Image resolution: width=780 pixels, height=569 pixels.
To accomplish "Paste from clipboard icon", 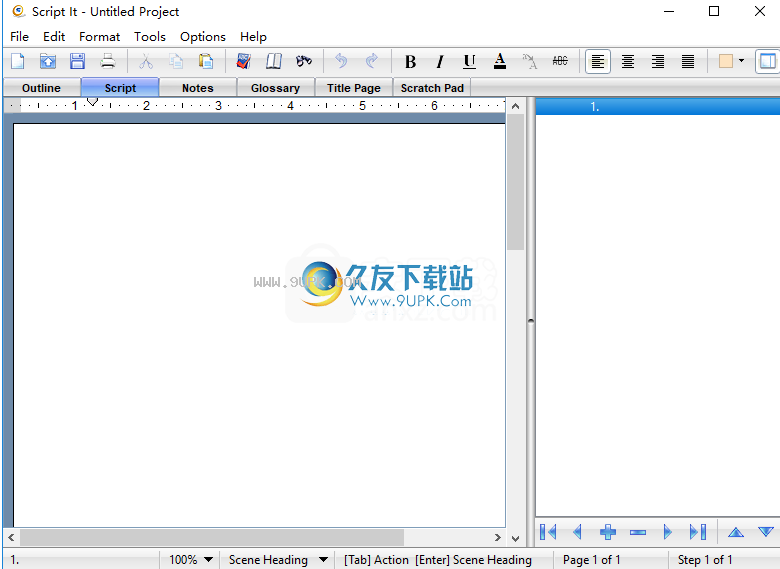I will [x=205, y=62].
